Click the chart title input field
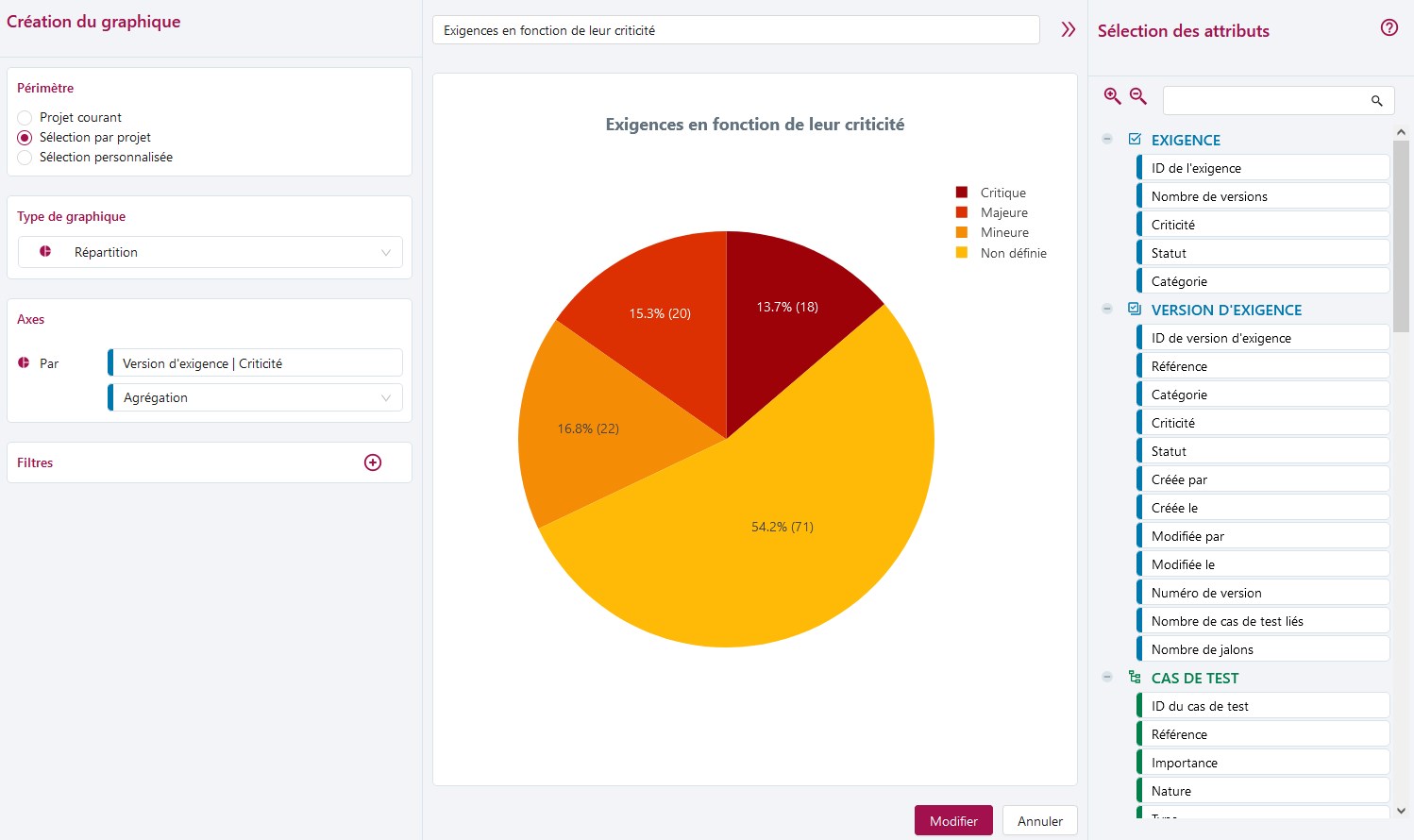 point(735,30)
